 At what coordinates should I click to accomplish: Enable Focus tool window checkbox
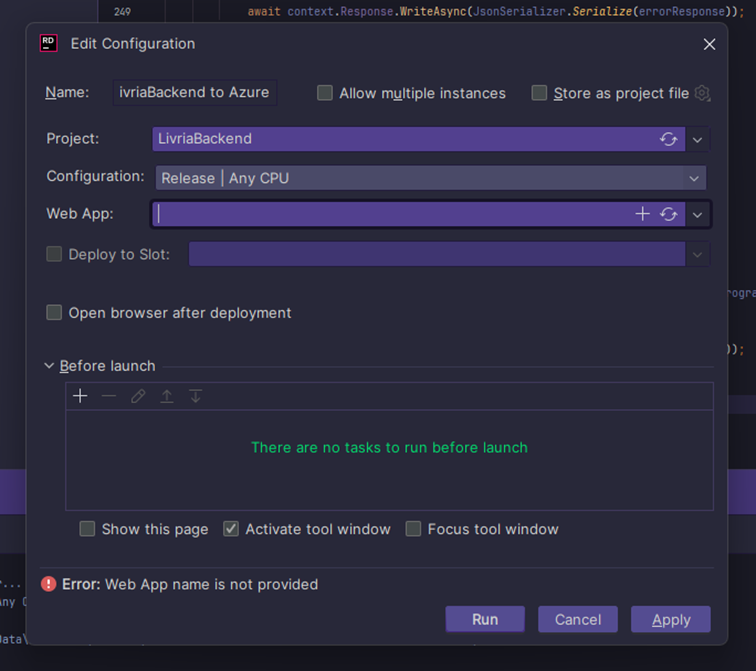[413, 529]
